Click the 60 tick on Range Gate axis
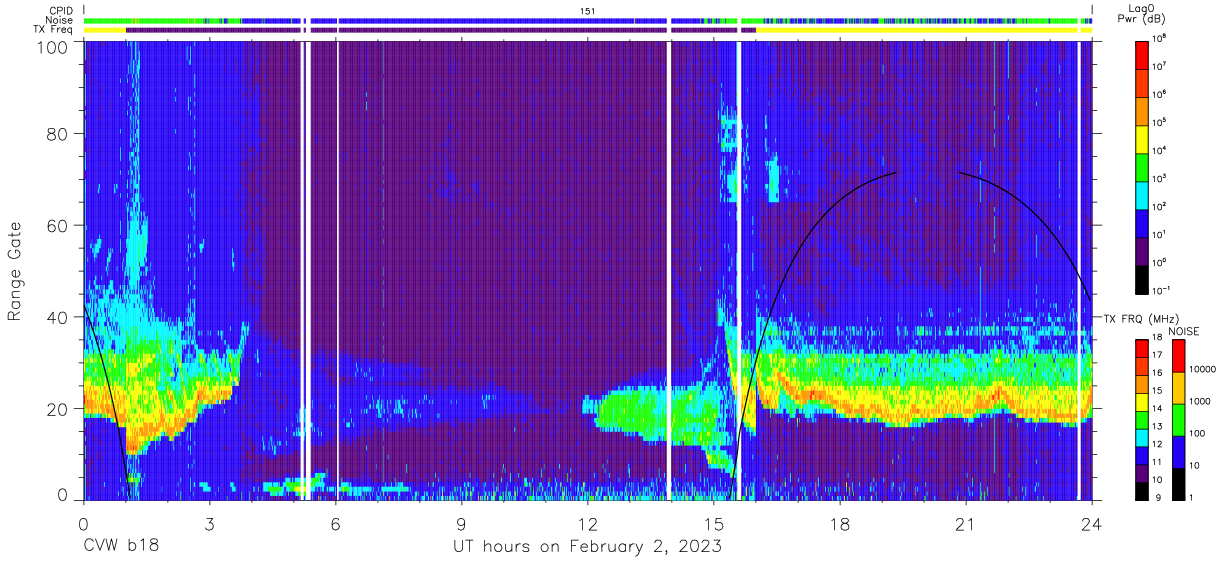Image resolution: width=1228 pixels, height=567 pixels. pos(57,226)
